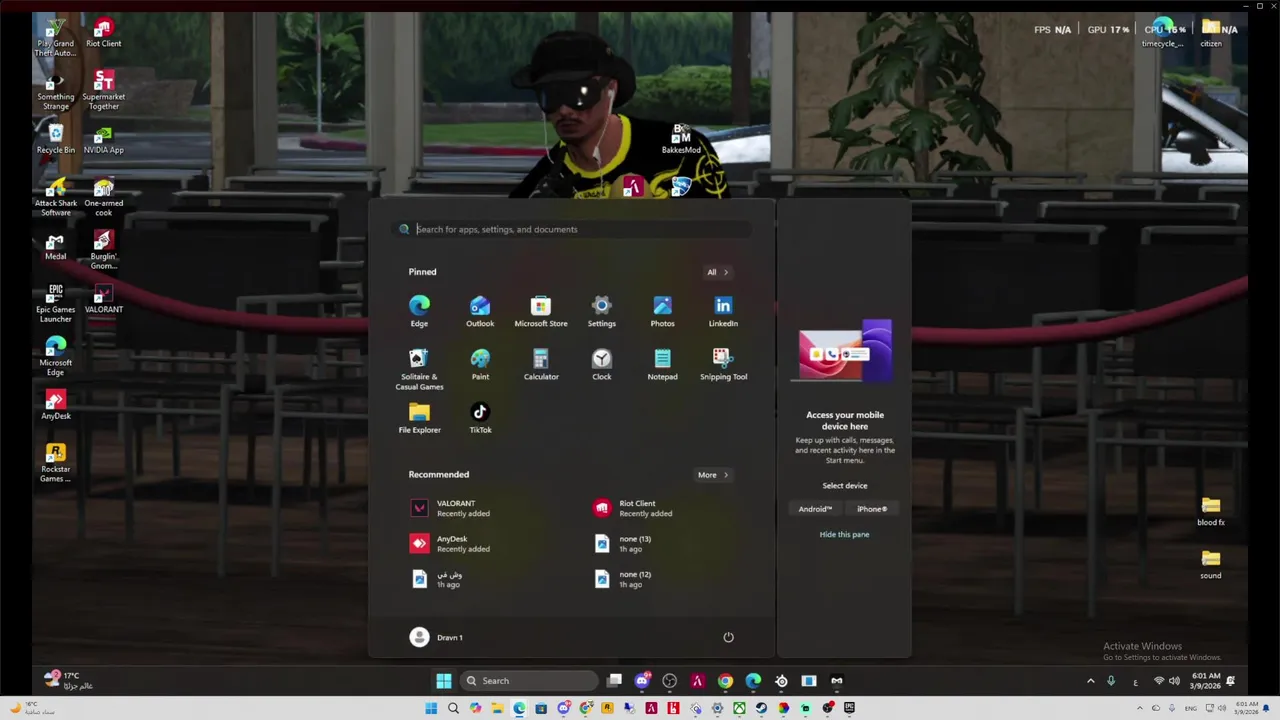This screenshot has width=1280, height=720.
Task: Select the Something Strange desktop icon
Action: (56, 91)
